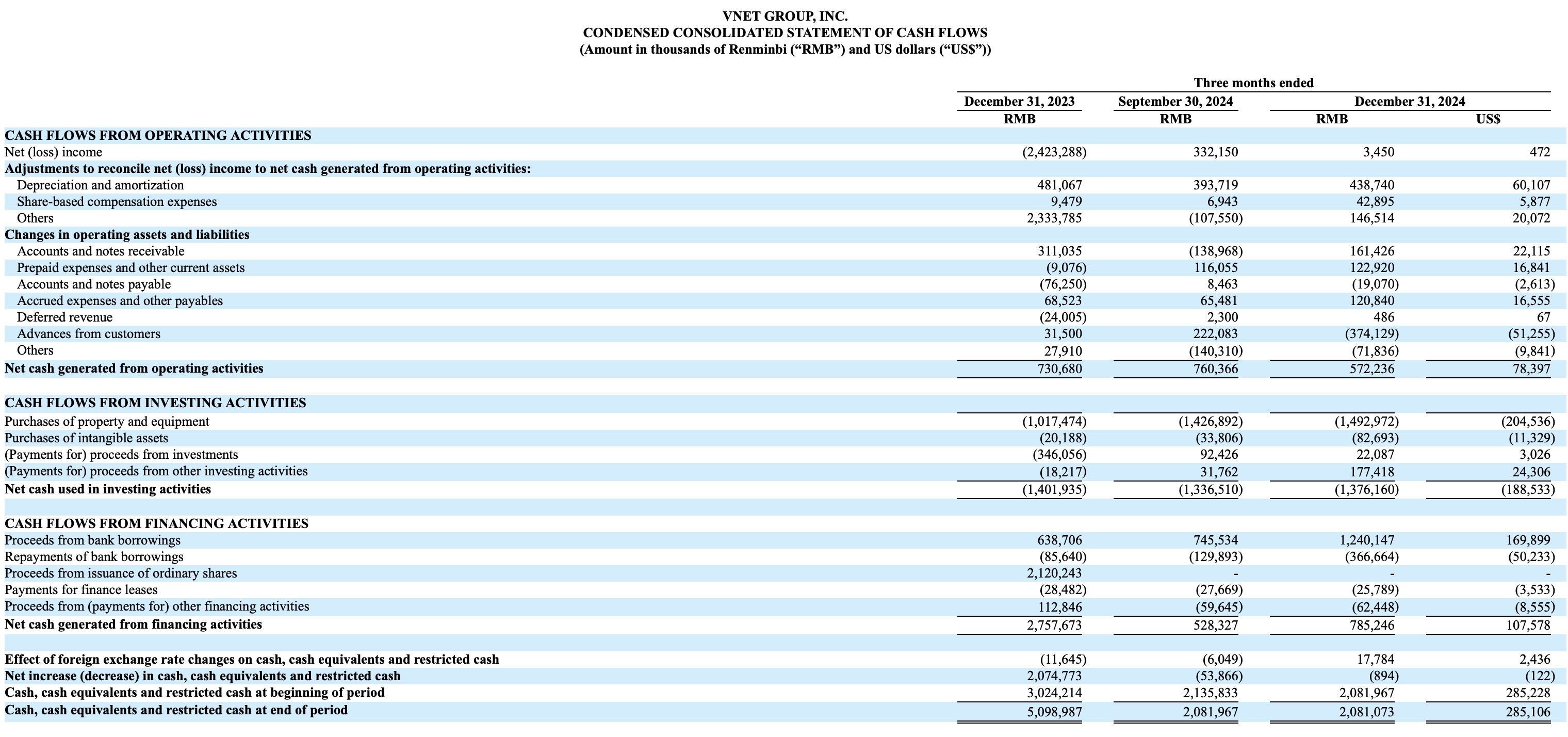This screenshot has width=1568, height=737.
Task: Select 'Accounts and notes payable' label
Action: coord(94,284)
